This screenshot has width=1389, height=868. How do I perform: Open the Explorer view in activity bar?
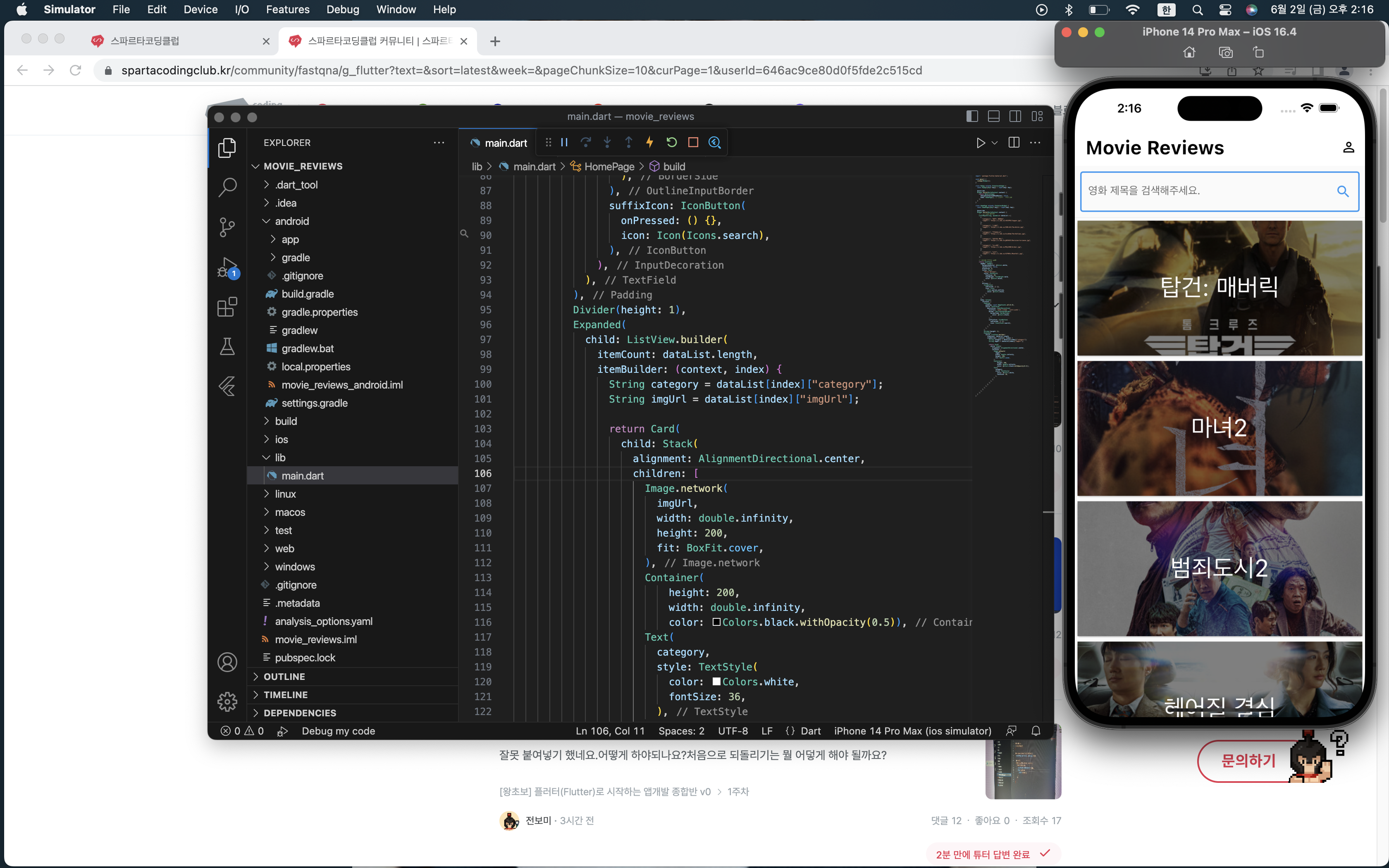pyautogui.click(x=227, y=148)
